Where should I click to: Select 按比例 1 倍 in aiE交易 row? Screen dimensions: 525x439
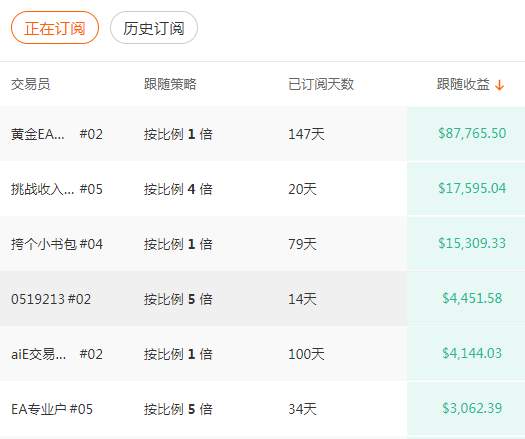pos(178,354)
